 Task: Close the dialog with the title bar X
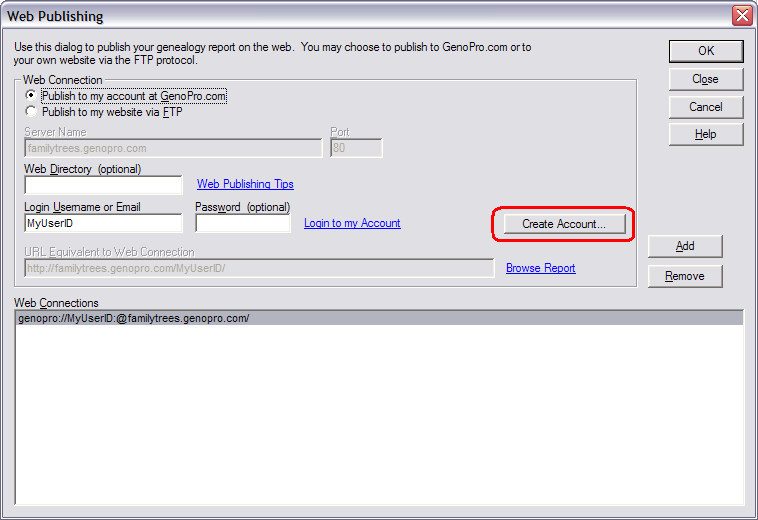pos(742,16)
